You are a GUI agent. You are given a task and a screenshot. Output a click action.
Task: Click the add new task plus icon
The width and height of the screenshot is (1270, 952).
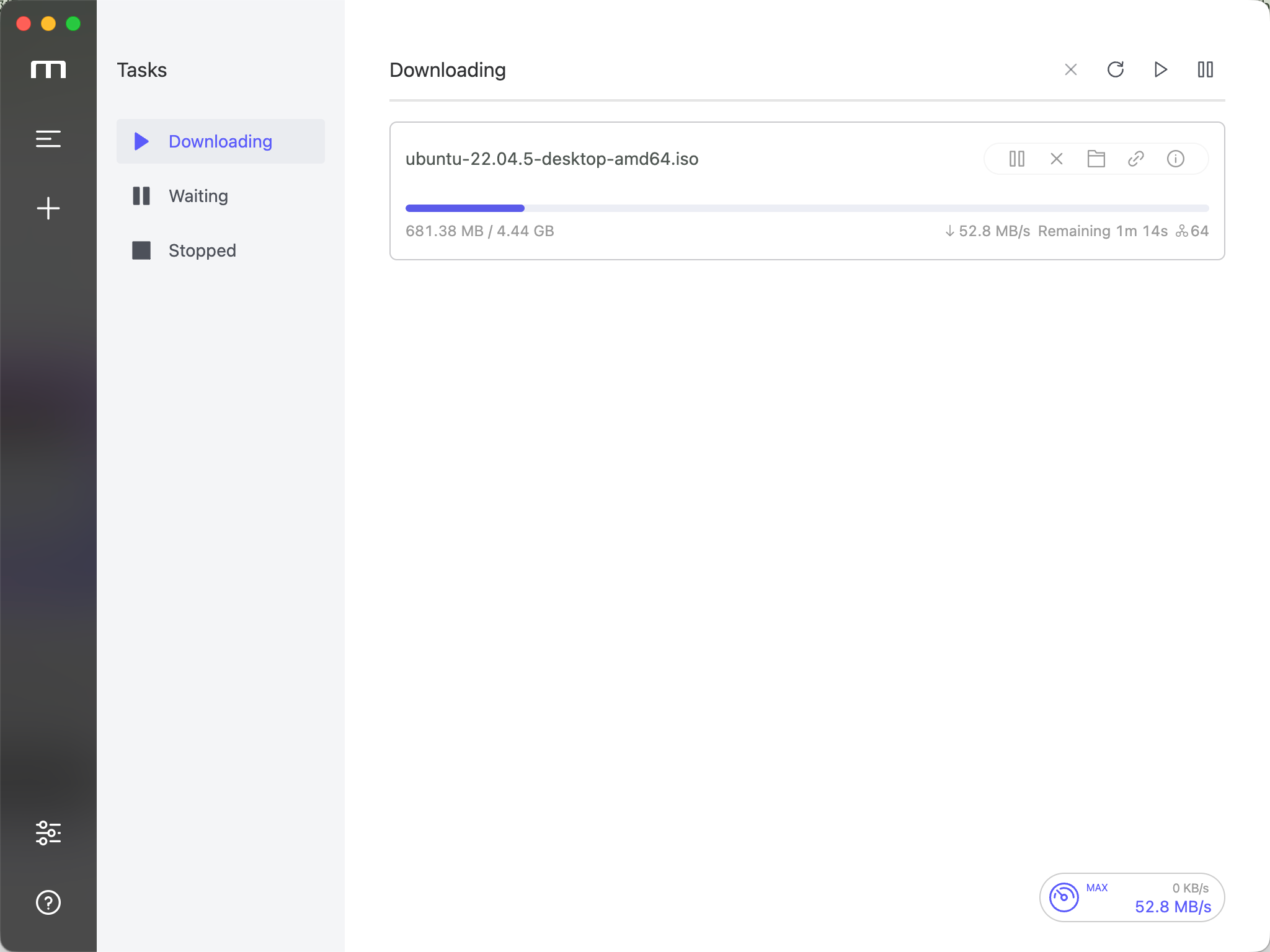click(48, 208)
